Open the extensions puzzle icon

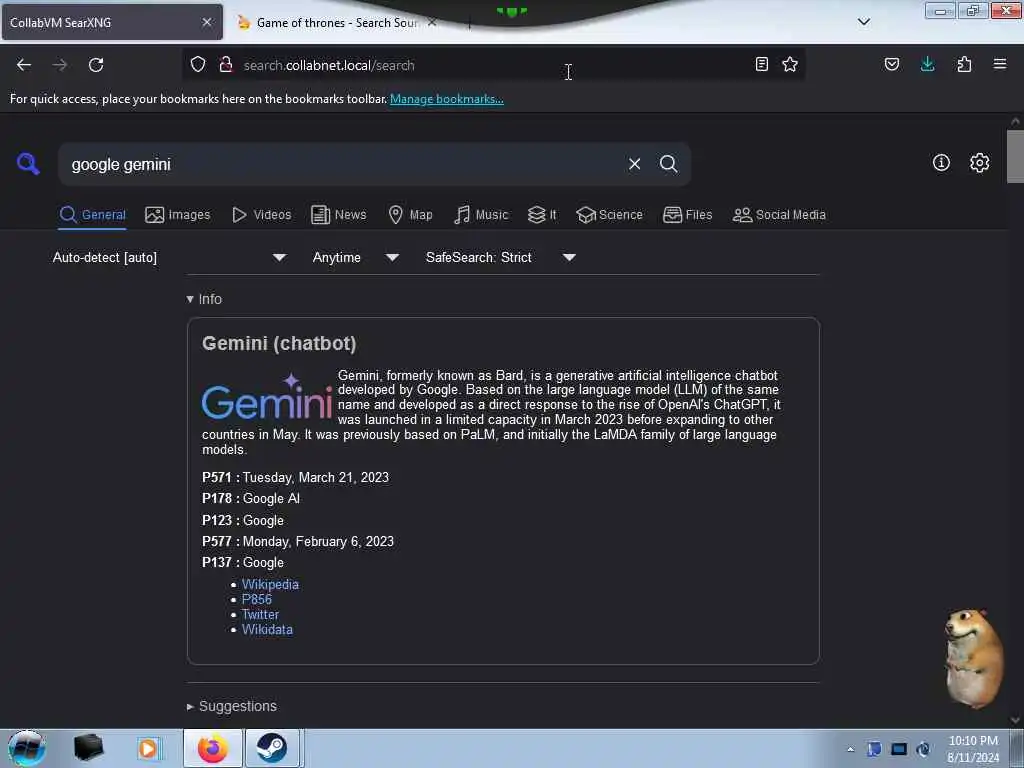[964, 64]
